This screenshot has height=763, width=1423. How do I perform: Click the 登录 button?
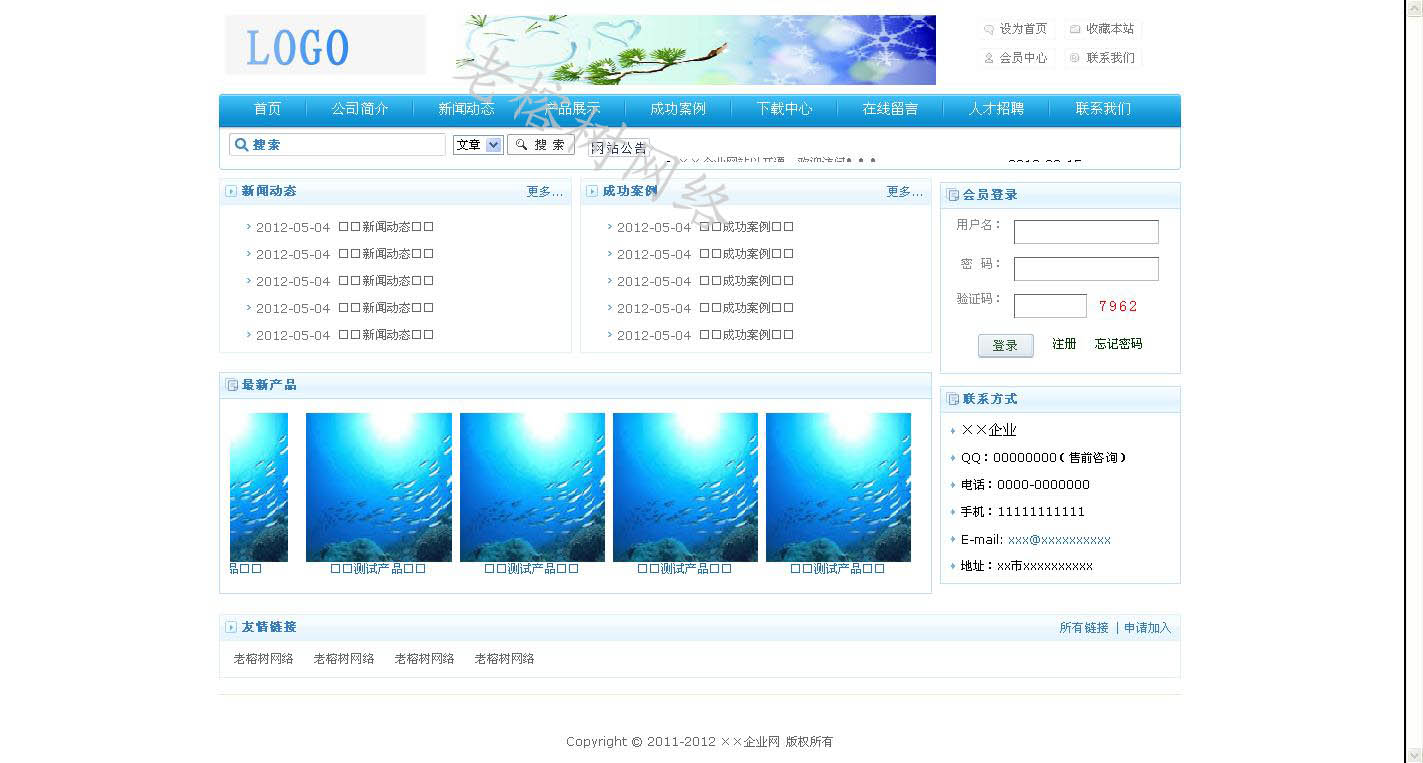tap(1005, 345)
